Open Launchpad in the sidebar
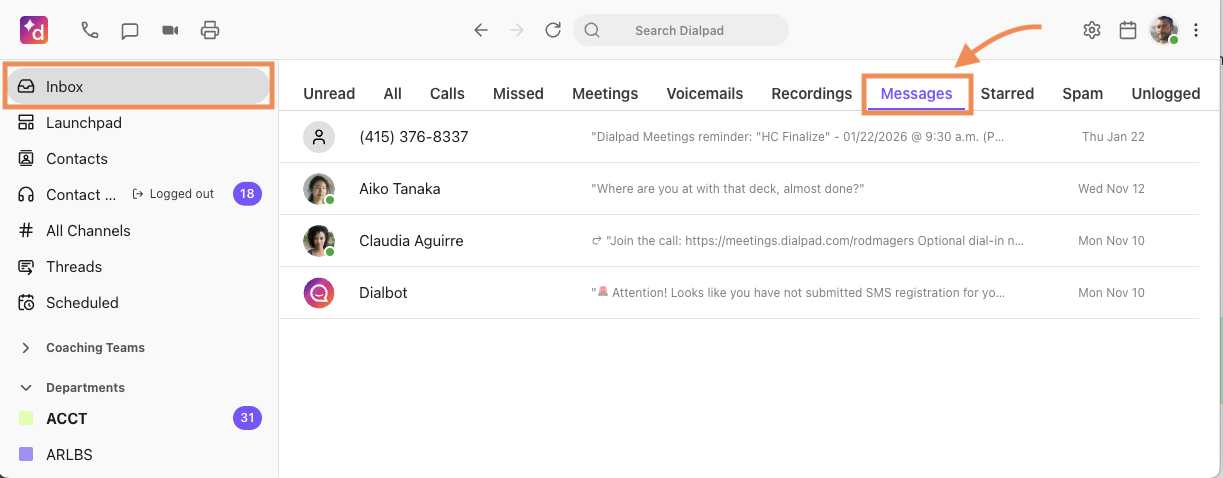Viewport: 1223px width, 478px height. pos(139,123)
